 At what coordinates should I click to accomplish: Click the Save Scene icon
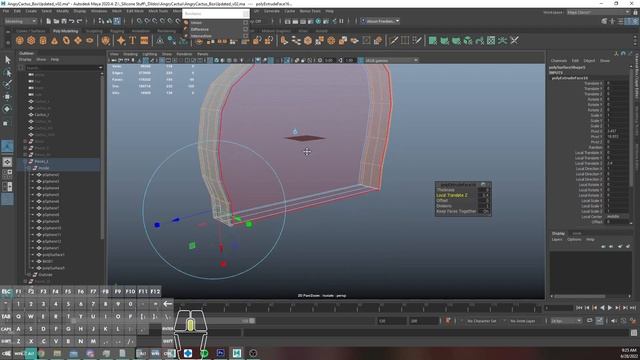pyautogui.click(x=63, y=21)
